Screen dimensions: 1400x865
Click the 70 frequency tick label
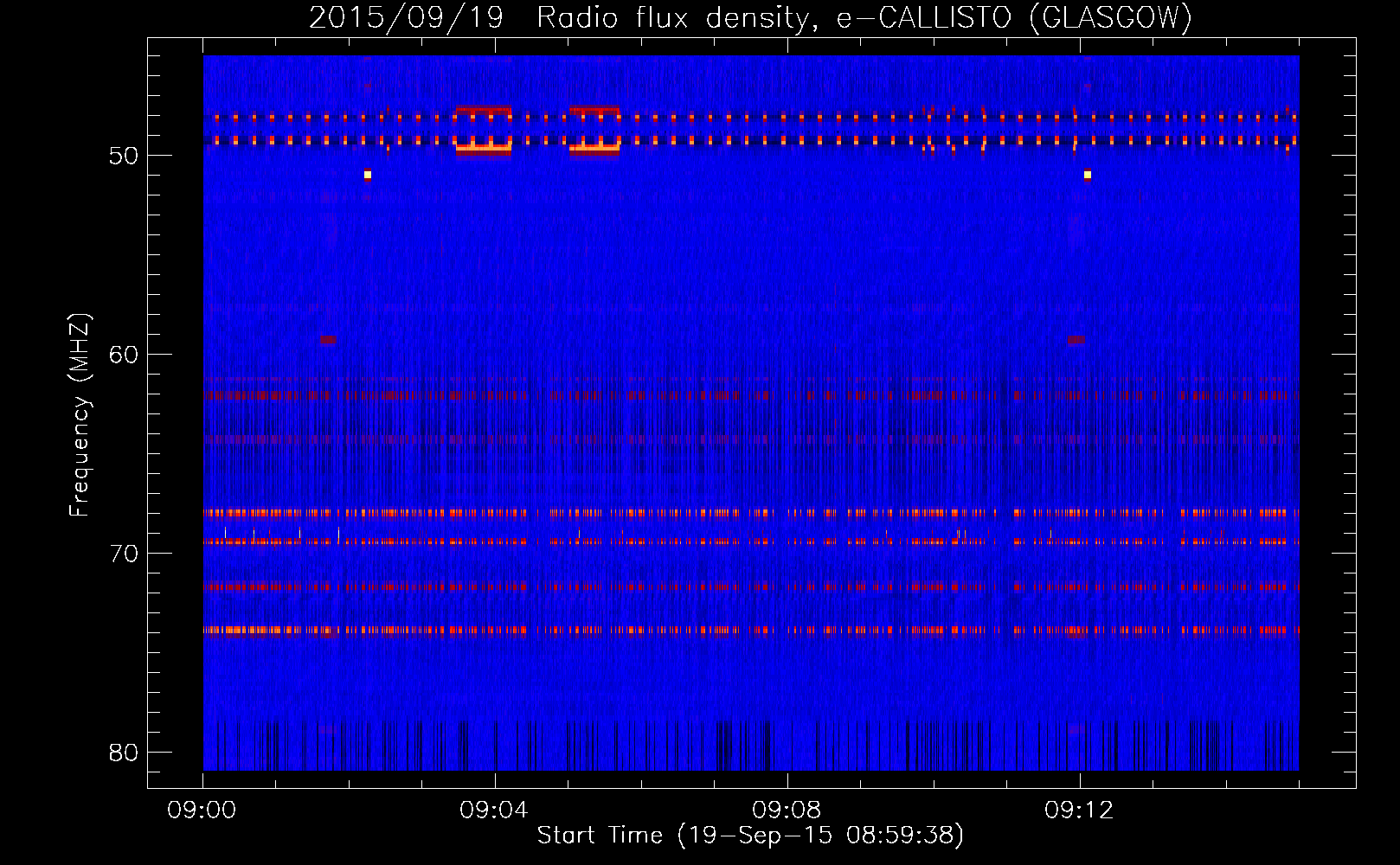tap(124, 554)
